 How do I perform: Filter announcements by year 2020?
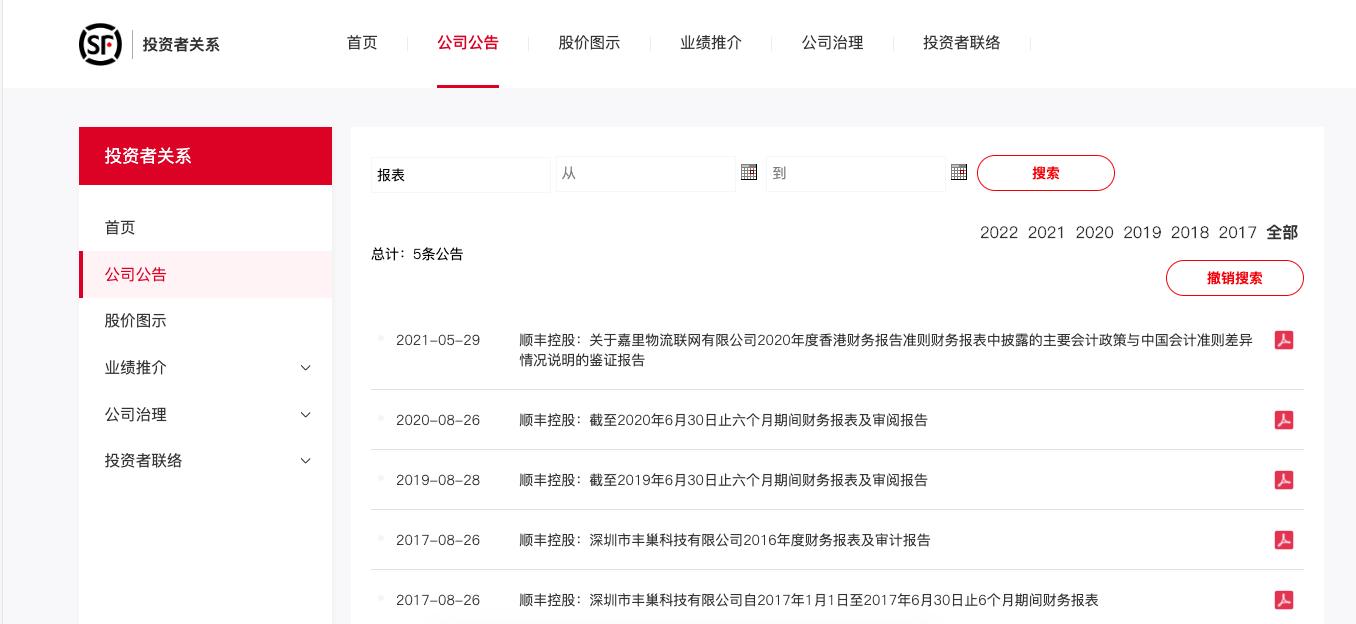1094,232
